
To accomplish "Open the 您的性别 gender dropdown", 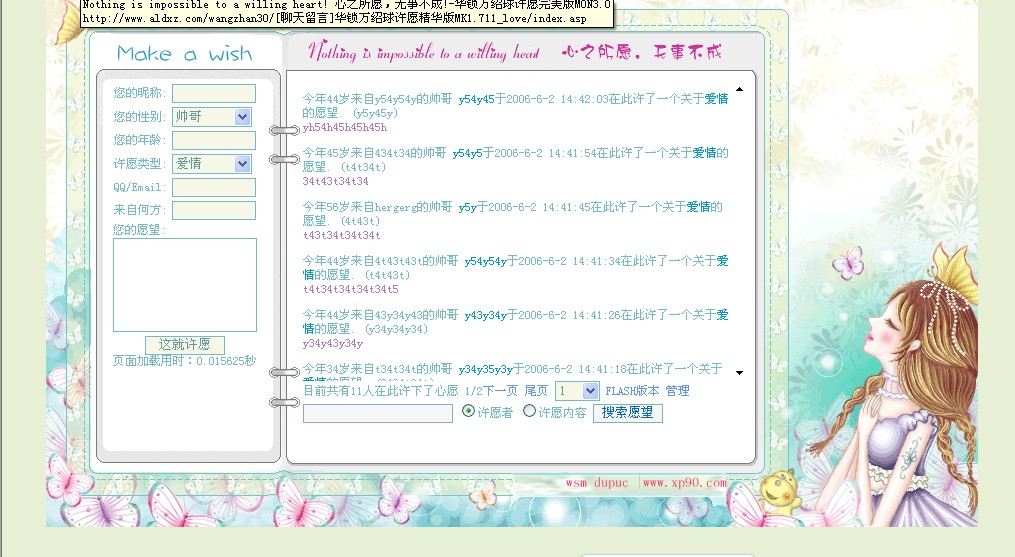I will [242, 117].
